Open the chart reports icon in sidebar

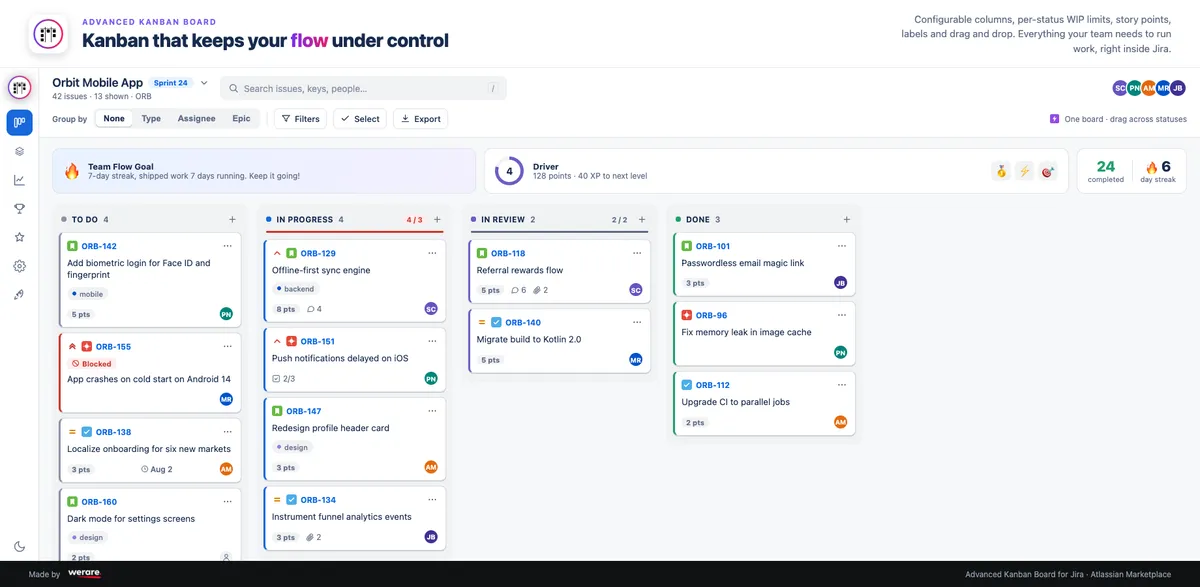tap(19, 180)
